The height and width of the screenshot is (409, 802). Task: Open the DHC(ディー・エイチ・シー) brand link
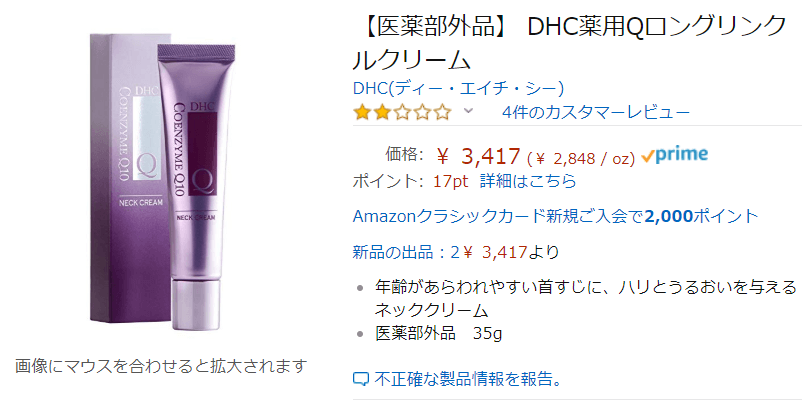[x=458, y=88]
